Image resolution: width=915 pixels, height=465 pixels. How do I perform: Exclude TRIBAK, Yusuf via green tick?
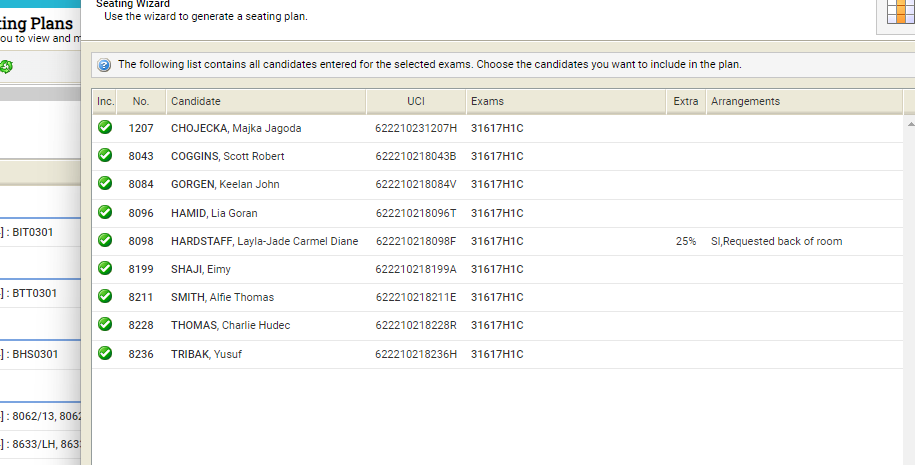coord(105,354)
